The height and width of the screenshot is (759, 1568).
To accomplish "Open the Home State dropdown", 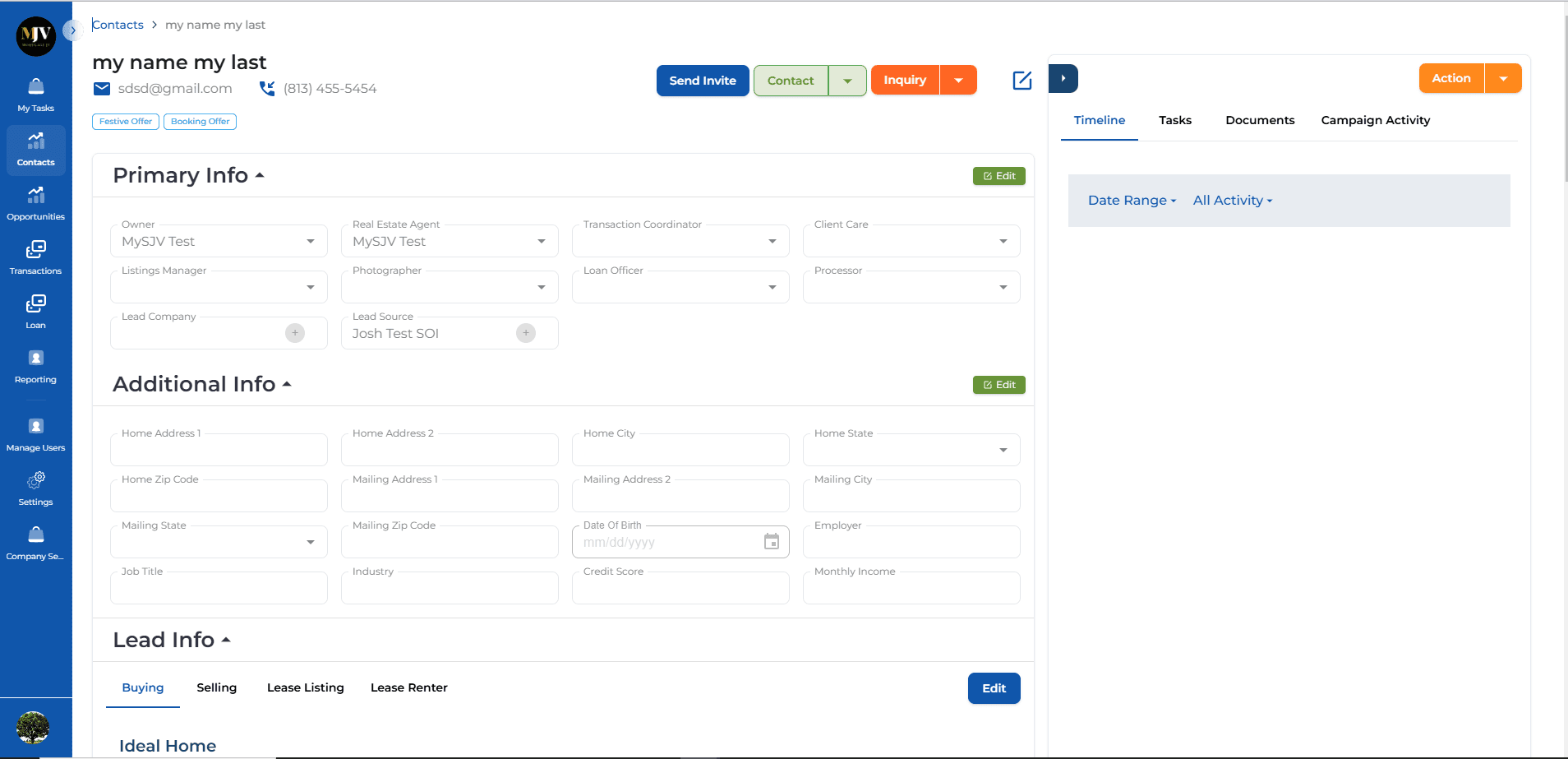I will [911, 450].
